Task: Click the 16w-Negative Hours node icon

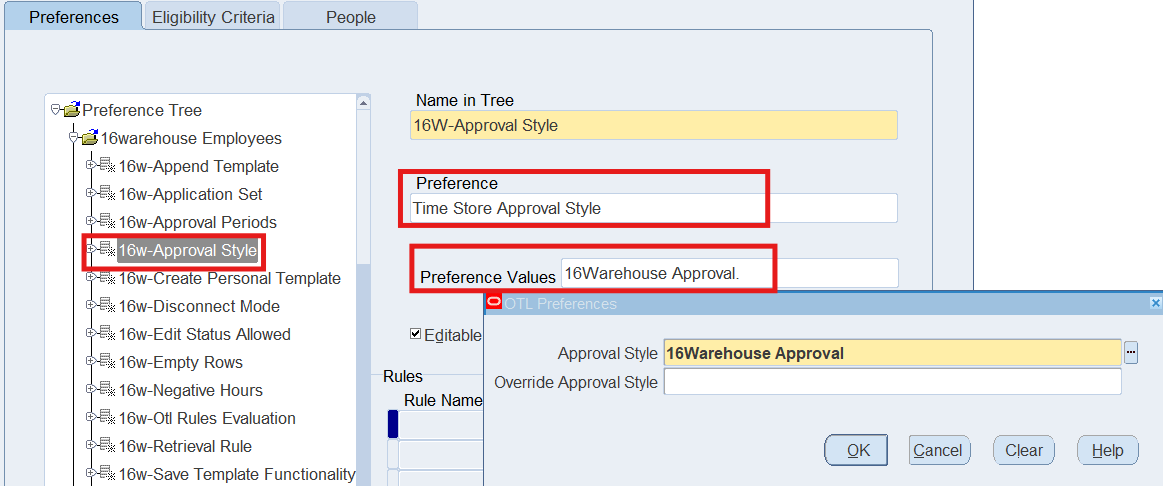Action: point(107,390)
